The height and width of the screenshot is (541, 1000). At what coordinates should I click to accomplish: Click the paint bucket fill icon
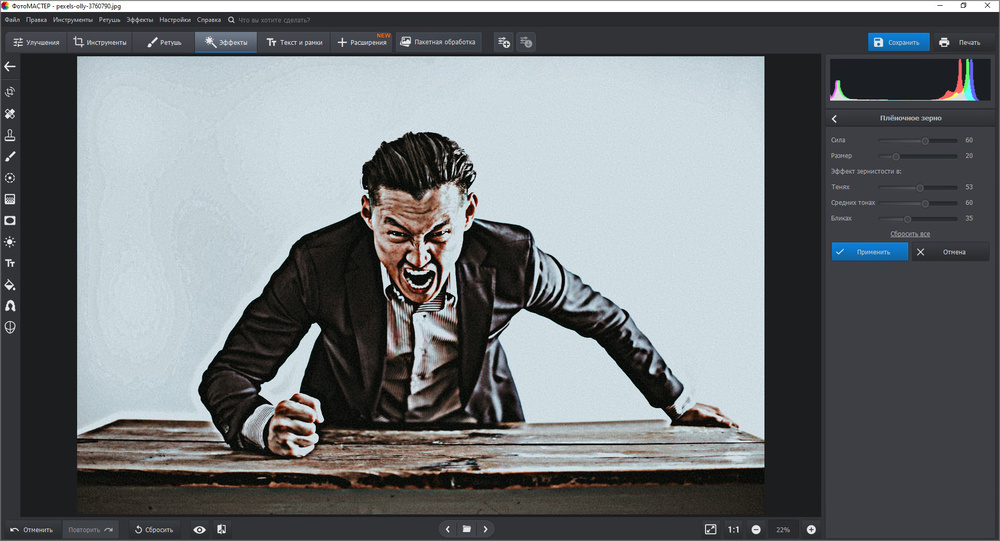click(x=10, y=284)
